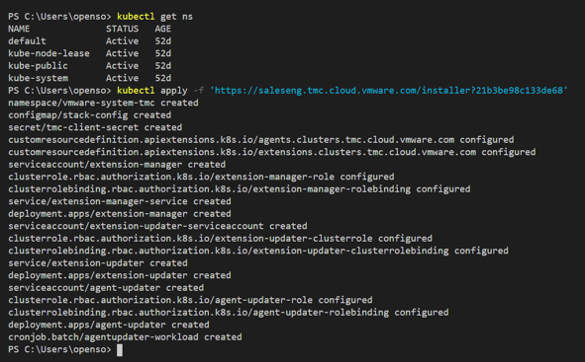Click 'secret/tmc-client-secret created' line
Screen dimensions: 585x362
(95, 127)
